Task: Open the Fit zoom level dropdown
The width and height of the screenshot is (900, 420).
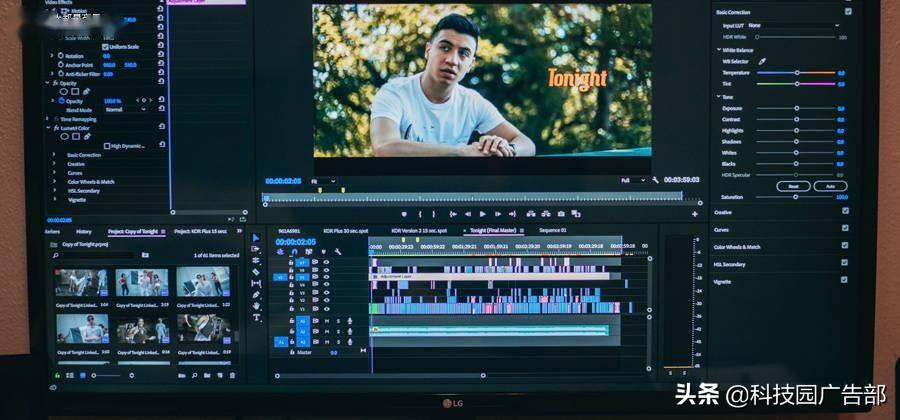Action: click(323, 181)
